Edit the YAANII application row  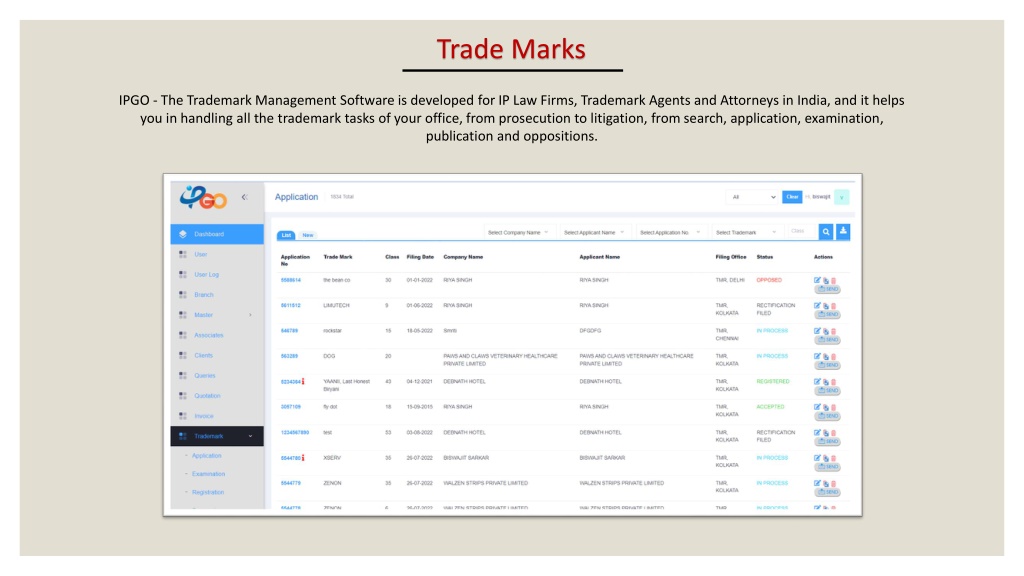click(817, 381)
